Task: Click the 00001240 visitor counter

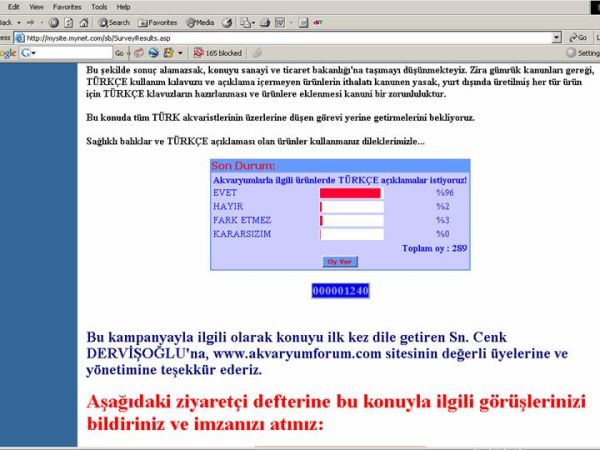Action: tap(341, 291)
